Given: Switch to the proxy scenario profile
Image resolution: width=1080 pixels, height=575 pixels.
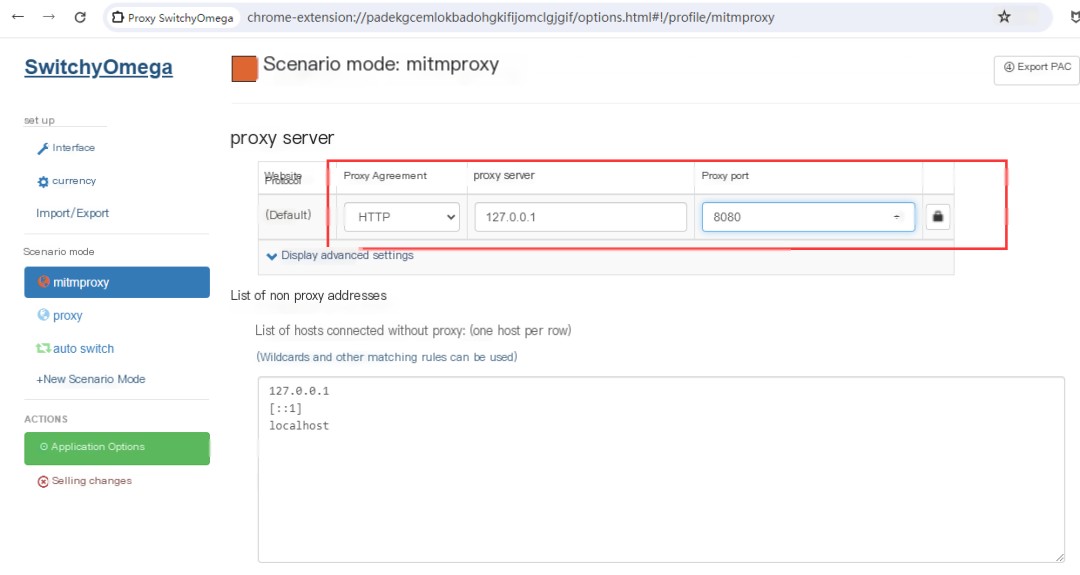Looking at the screenshot, I should click(60, 315).
